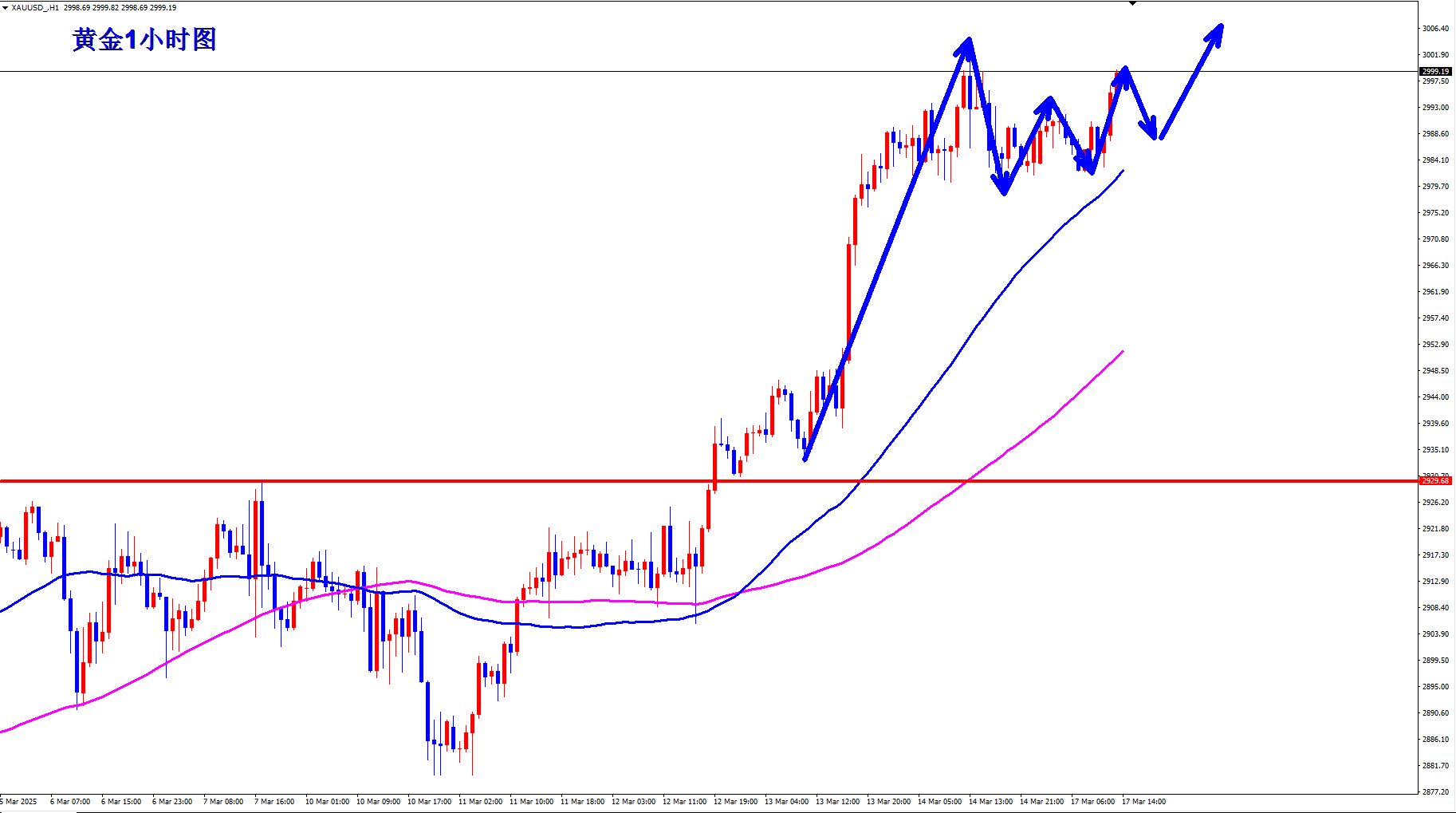Click the 14 Mar 05:00 time label
Image resolution: width=1456 pixels, height=813 pixels.
(939, 801)
